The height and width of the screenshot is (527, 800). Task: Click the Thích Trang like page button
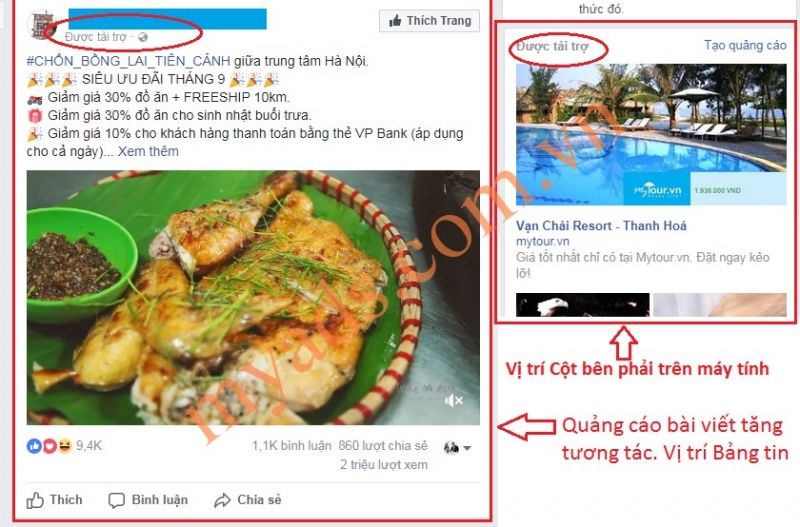click(429, 21)
